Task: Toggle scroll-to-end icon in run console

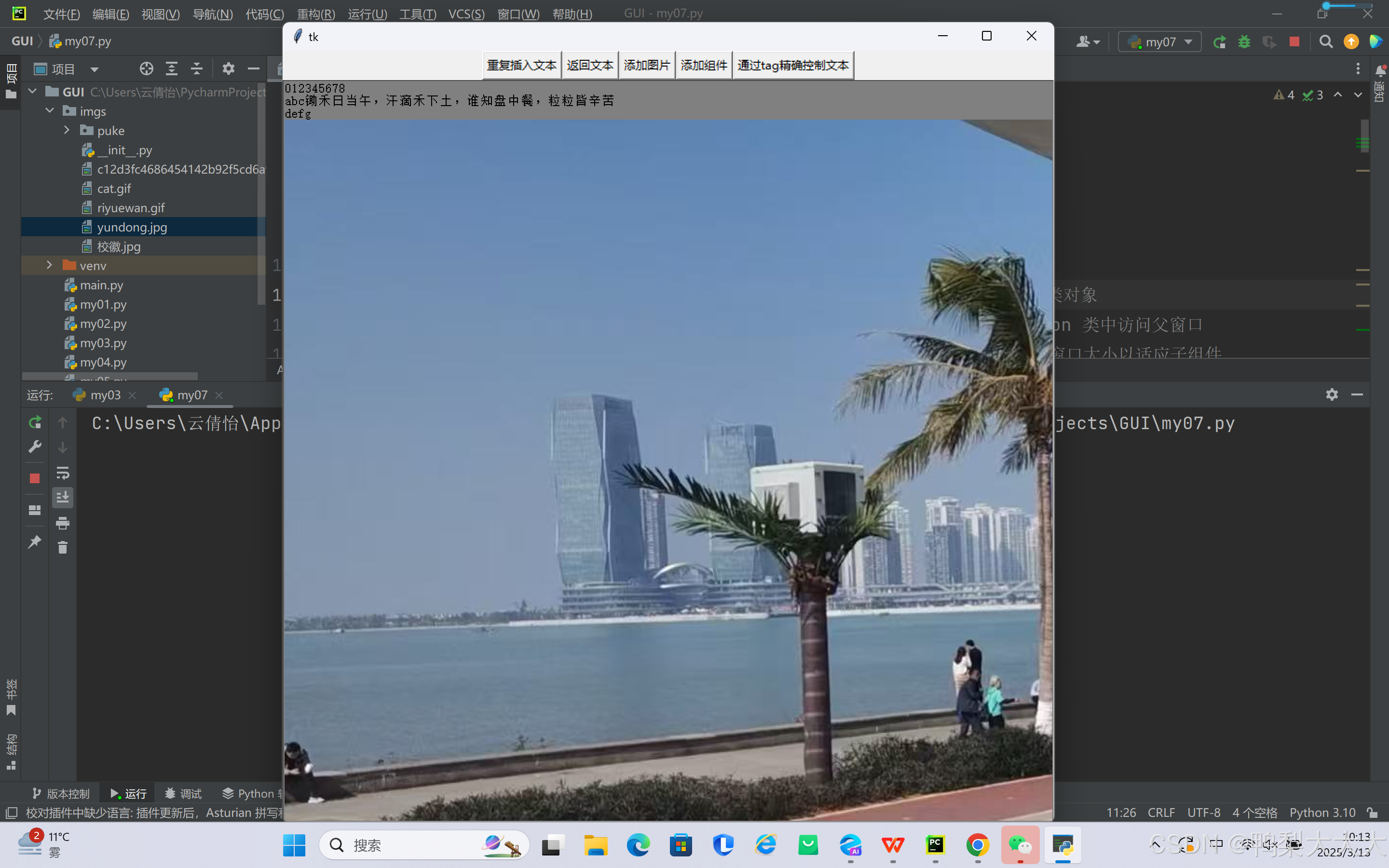Action: point(63,497)
